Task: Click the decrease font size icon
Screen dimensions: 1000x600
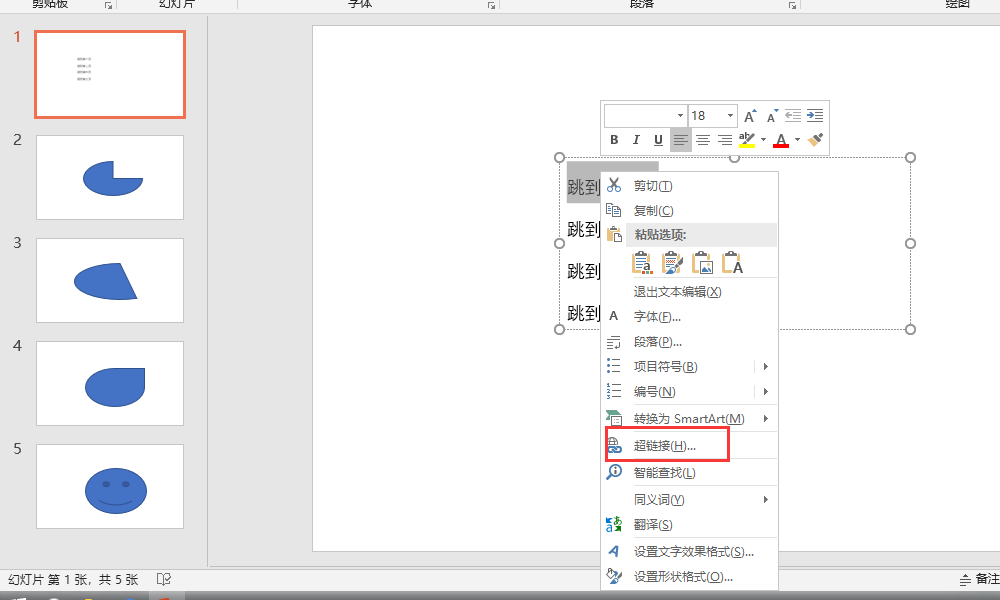Action: 771,116
